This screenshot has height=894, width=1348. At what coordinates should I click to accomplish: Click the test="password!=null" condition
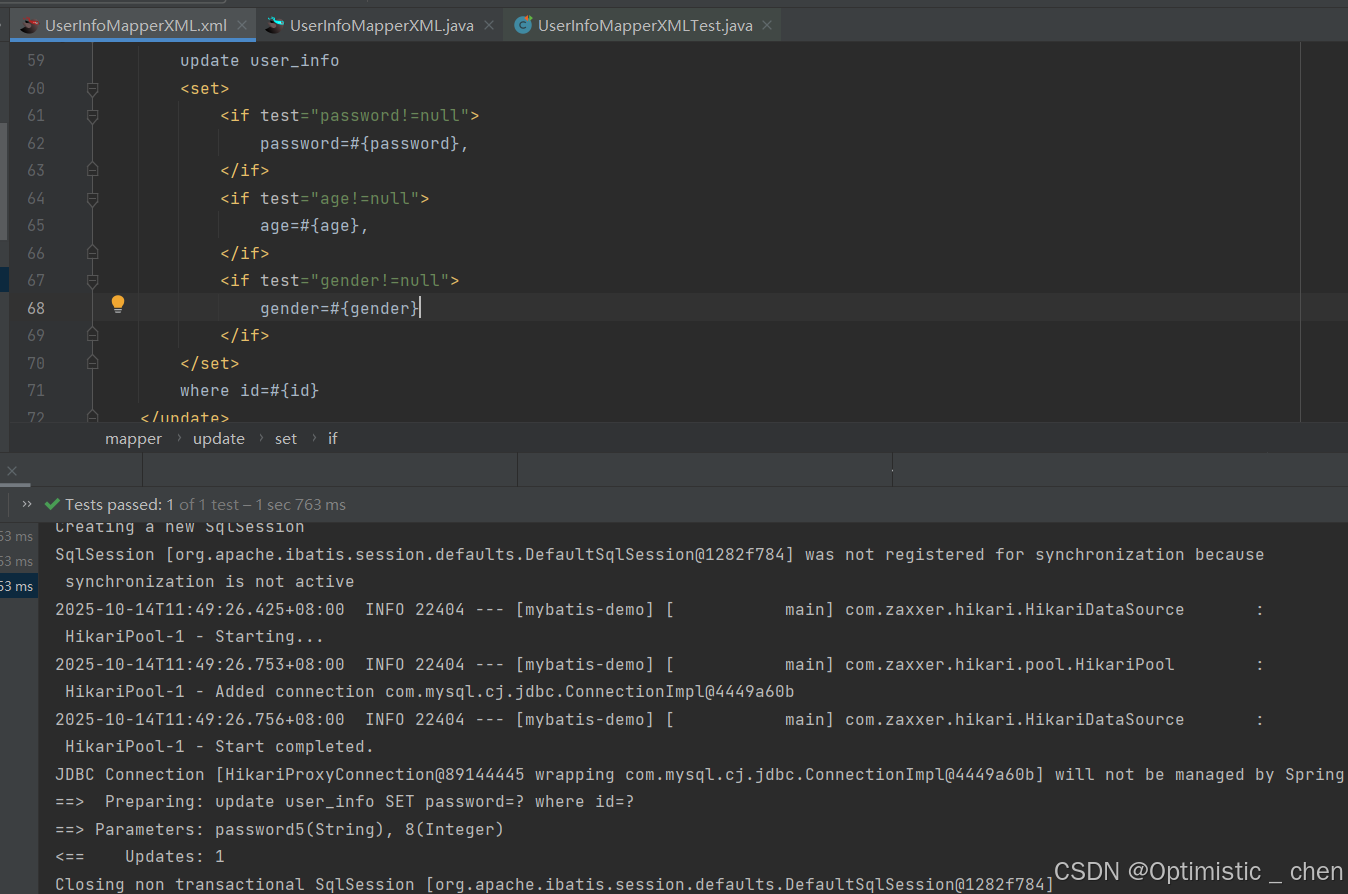click(365, 116)
